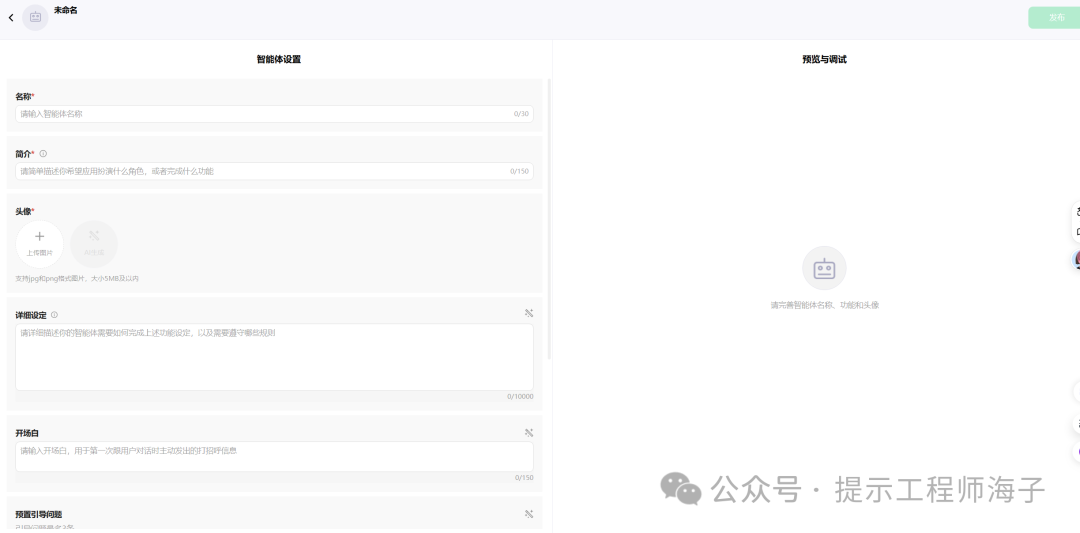
Task: Click the 0/10000 character counter
Action: click(520, 397)
